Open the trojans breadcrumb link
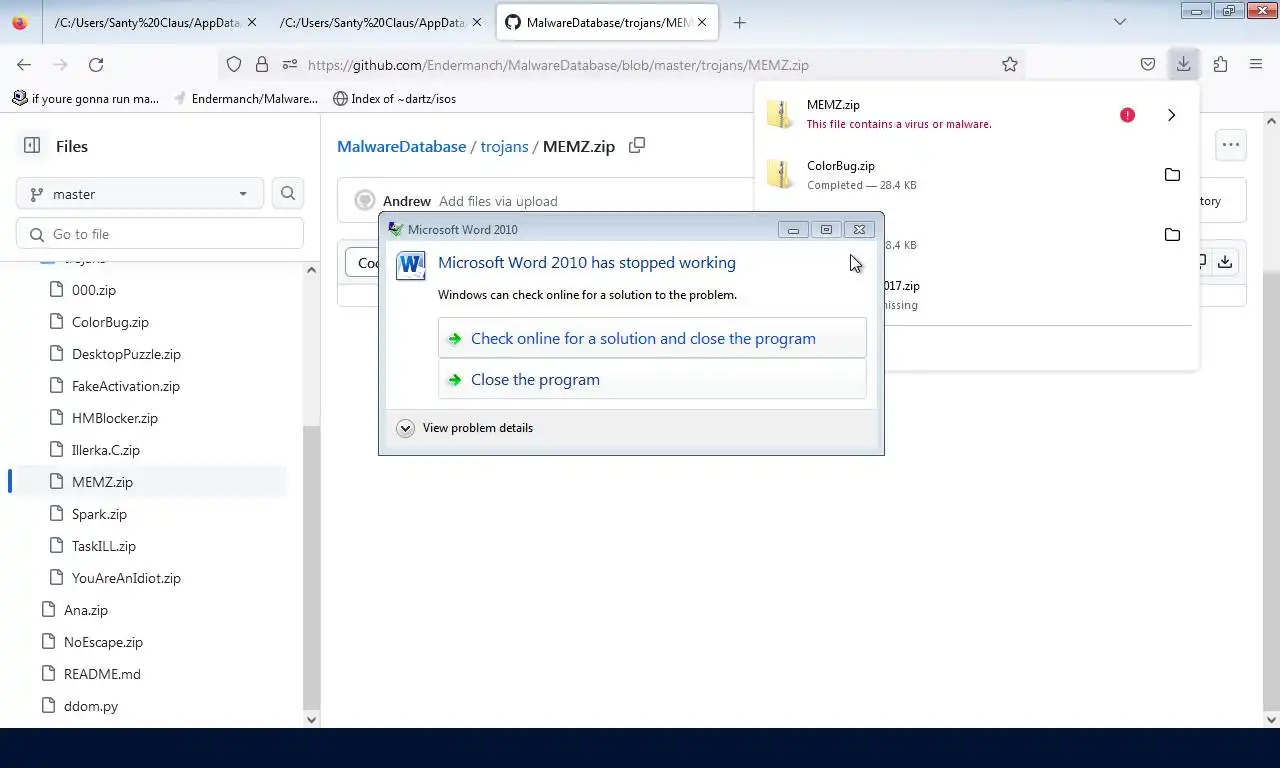This screenshot has height=768, width=1280. tap(504, 146)
